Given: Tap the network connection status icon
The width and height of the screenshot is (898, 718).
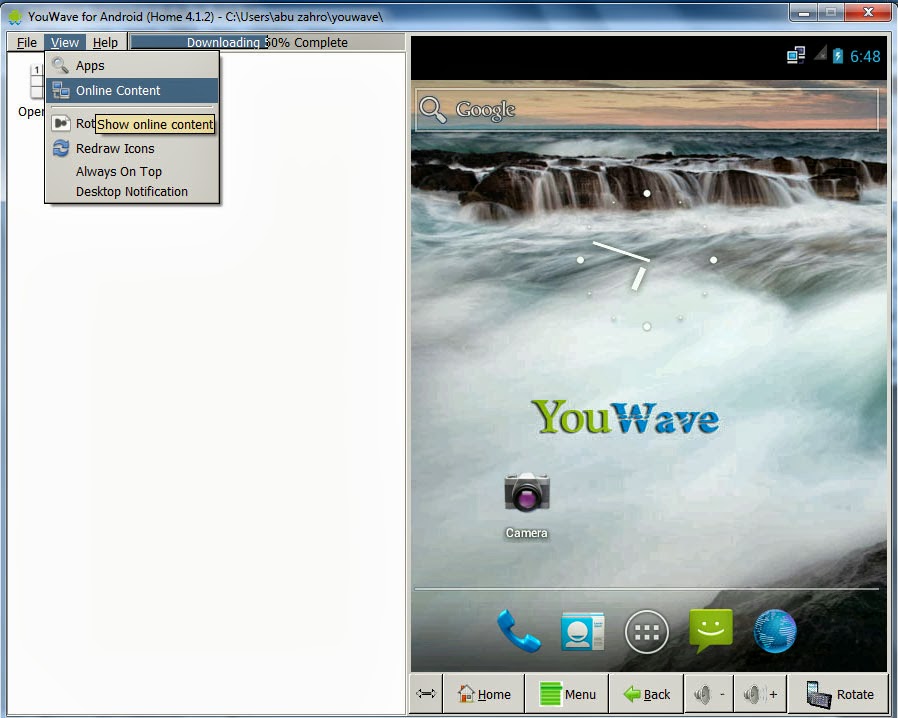Looking at the screenshot, I should (x=796, y=55).
